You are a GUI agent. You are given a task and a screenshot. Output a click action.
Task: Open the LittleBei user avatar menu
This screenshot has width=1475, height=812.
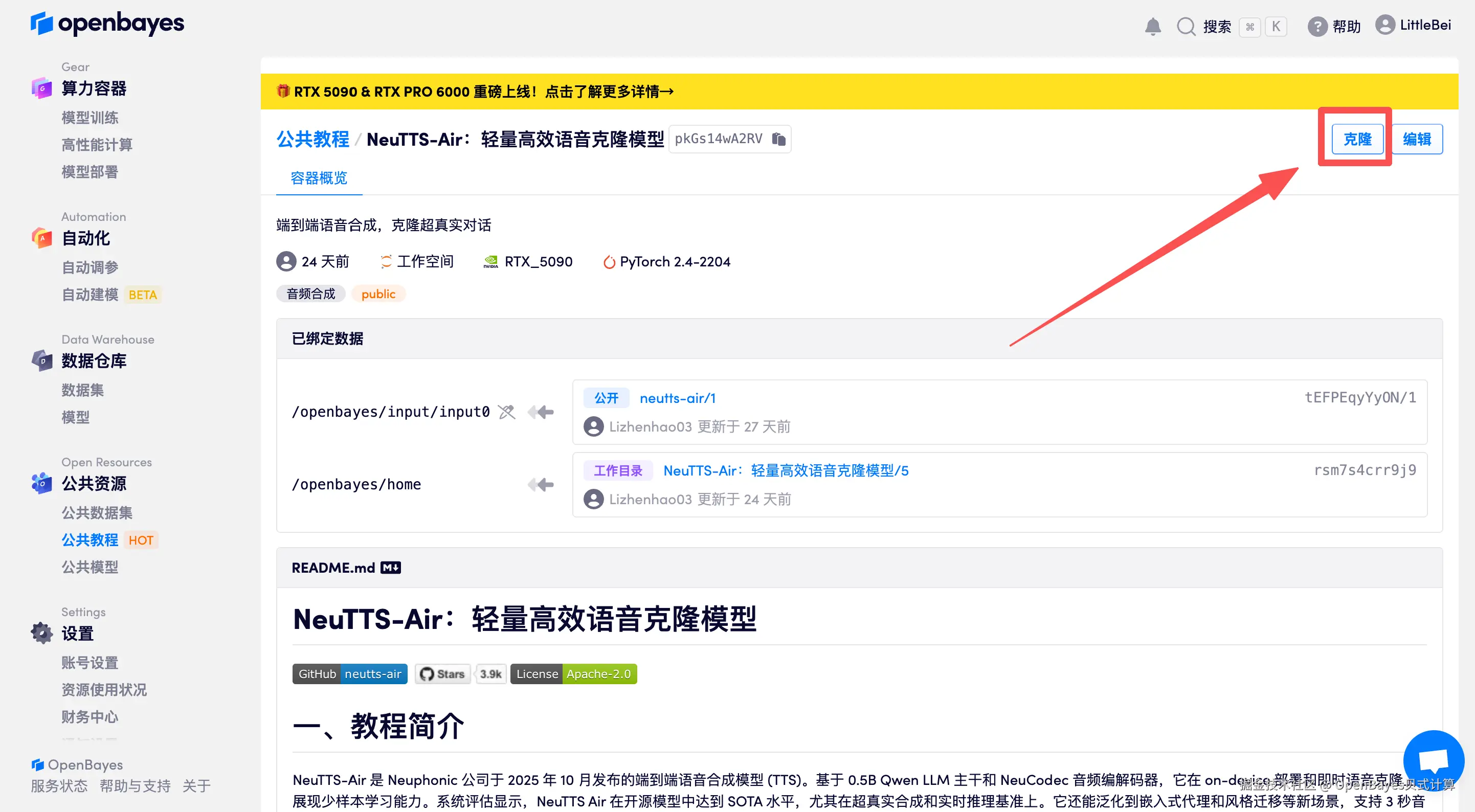1385,25
